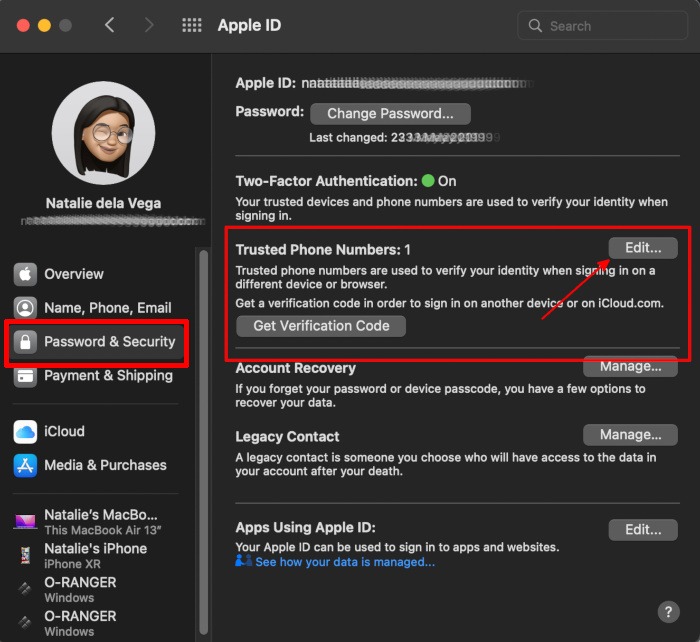Go back with the left chevron arrow
This screenshot has width=700, height=642.
110,25
